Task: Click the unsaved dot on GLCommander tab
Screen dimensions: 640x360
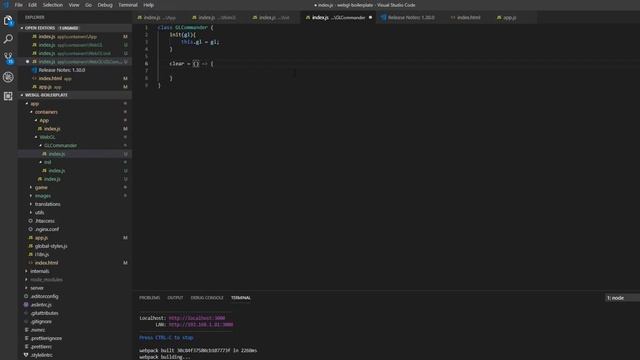Action: click(370, 18)
